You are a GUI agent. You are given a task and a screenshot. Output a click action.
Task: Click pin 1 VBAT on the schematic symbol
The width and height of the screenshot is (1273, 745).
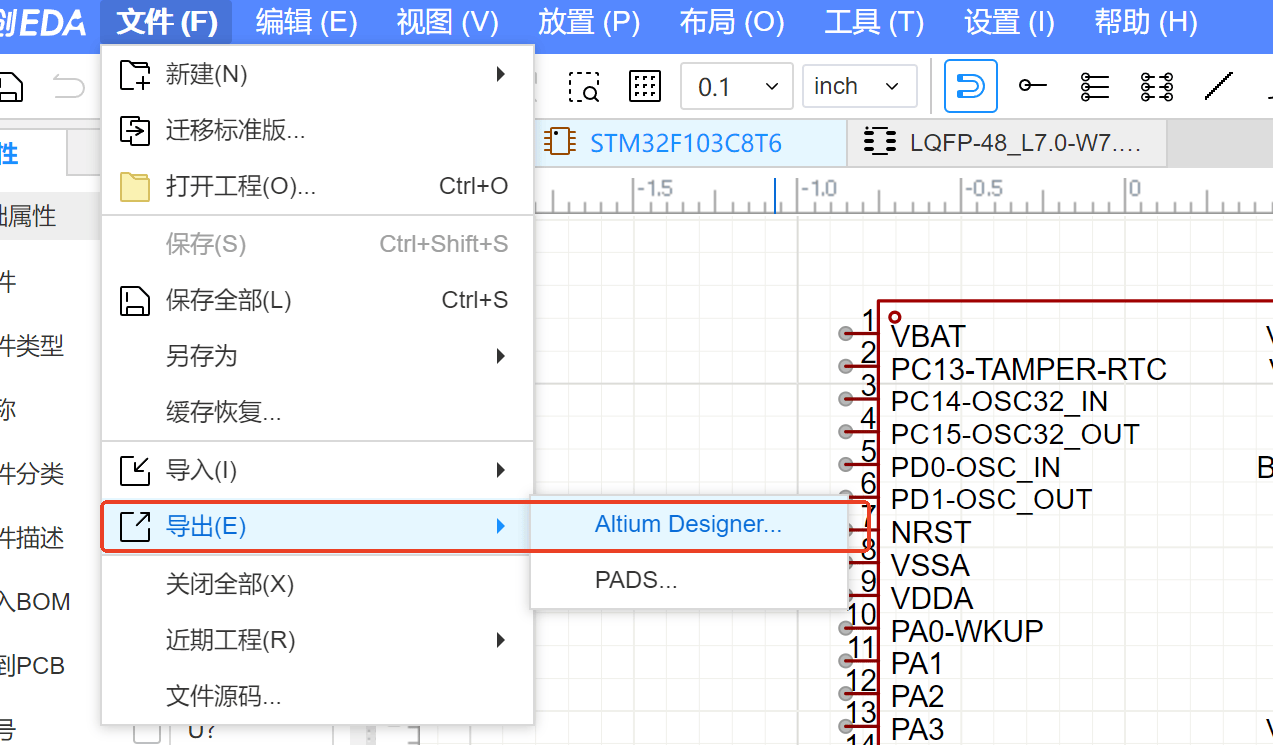[925, 336]
